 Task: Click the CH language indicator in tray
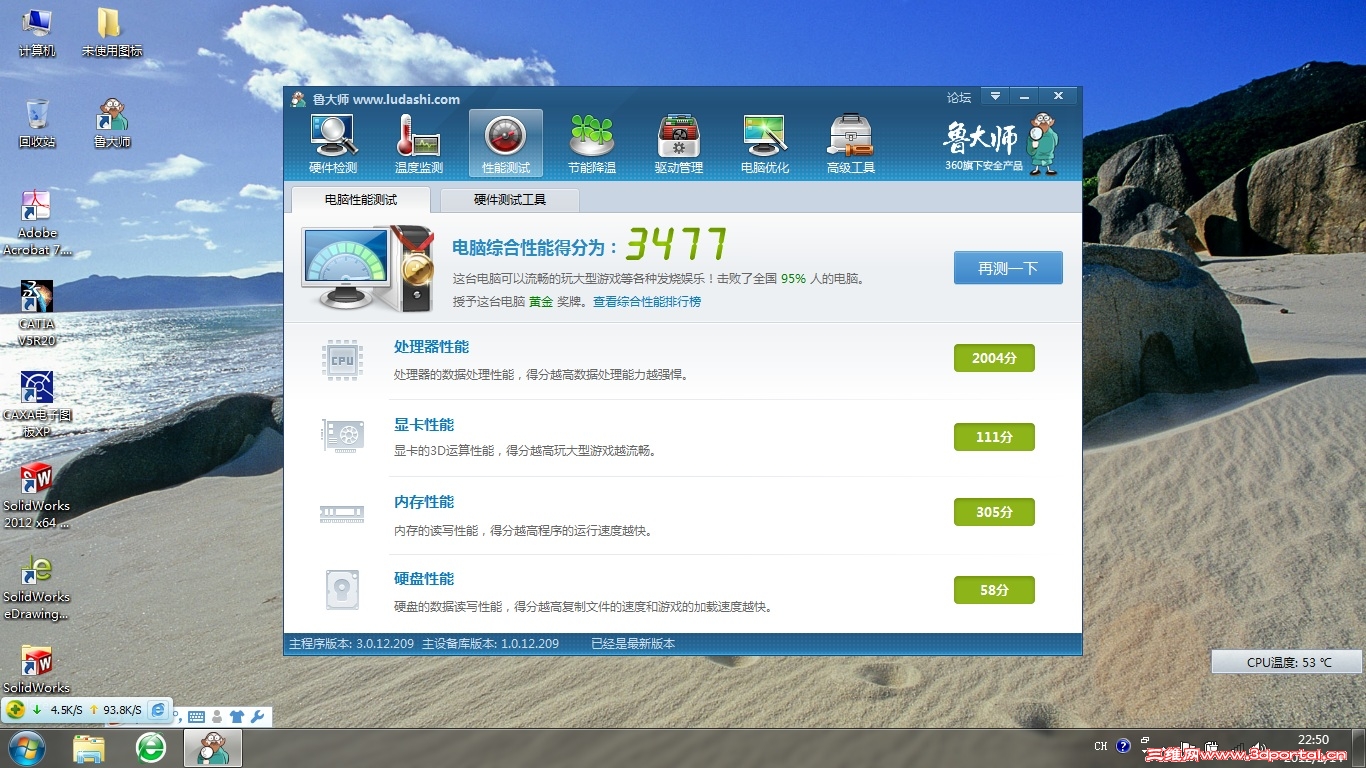tap(1101, 746)
